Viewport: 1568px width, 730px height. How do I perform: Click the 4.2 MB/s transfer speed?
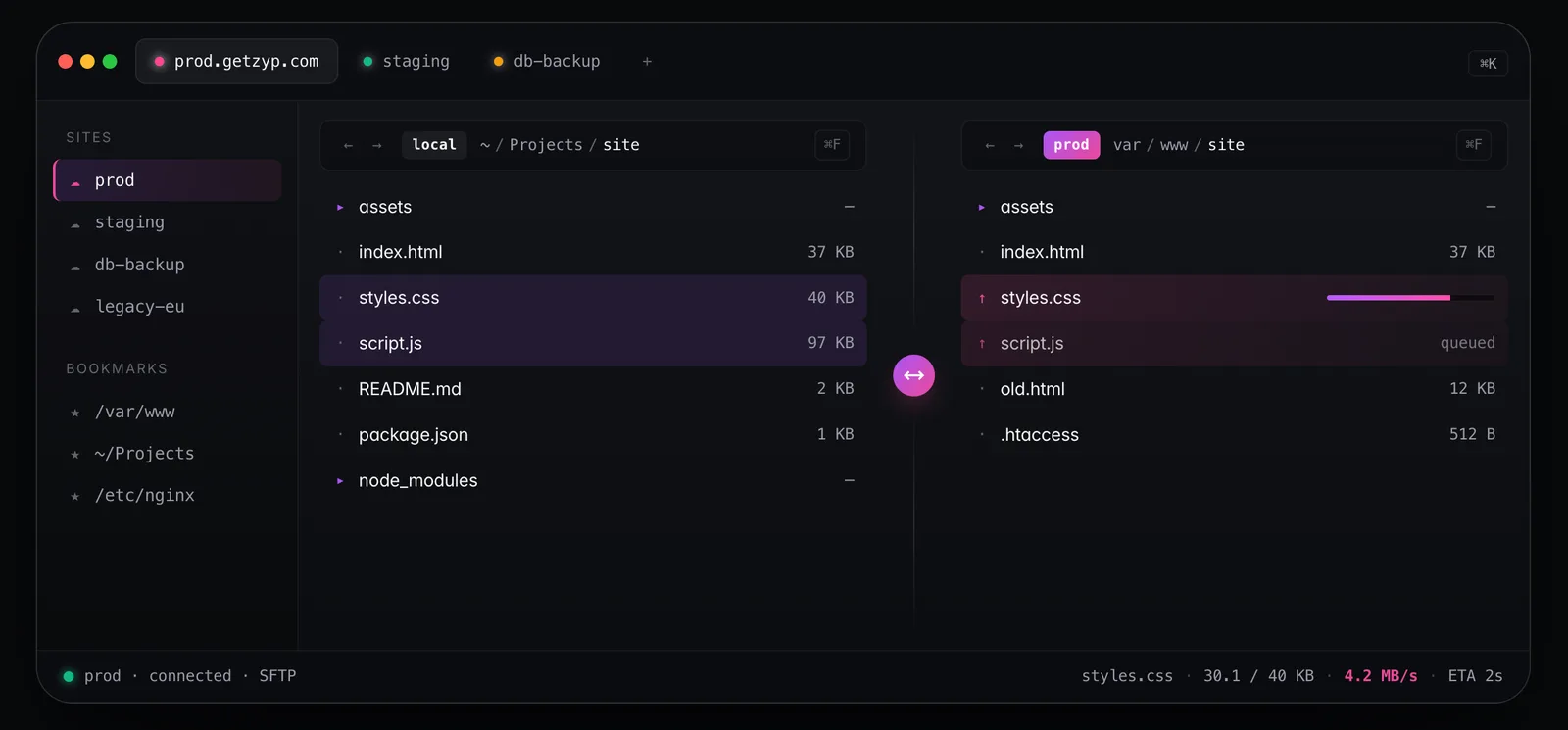coord(1381,676)
